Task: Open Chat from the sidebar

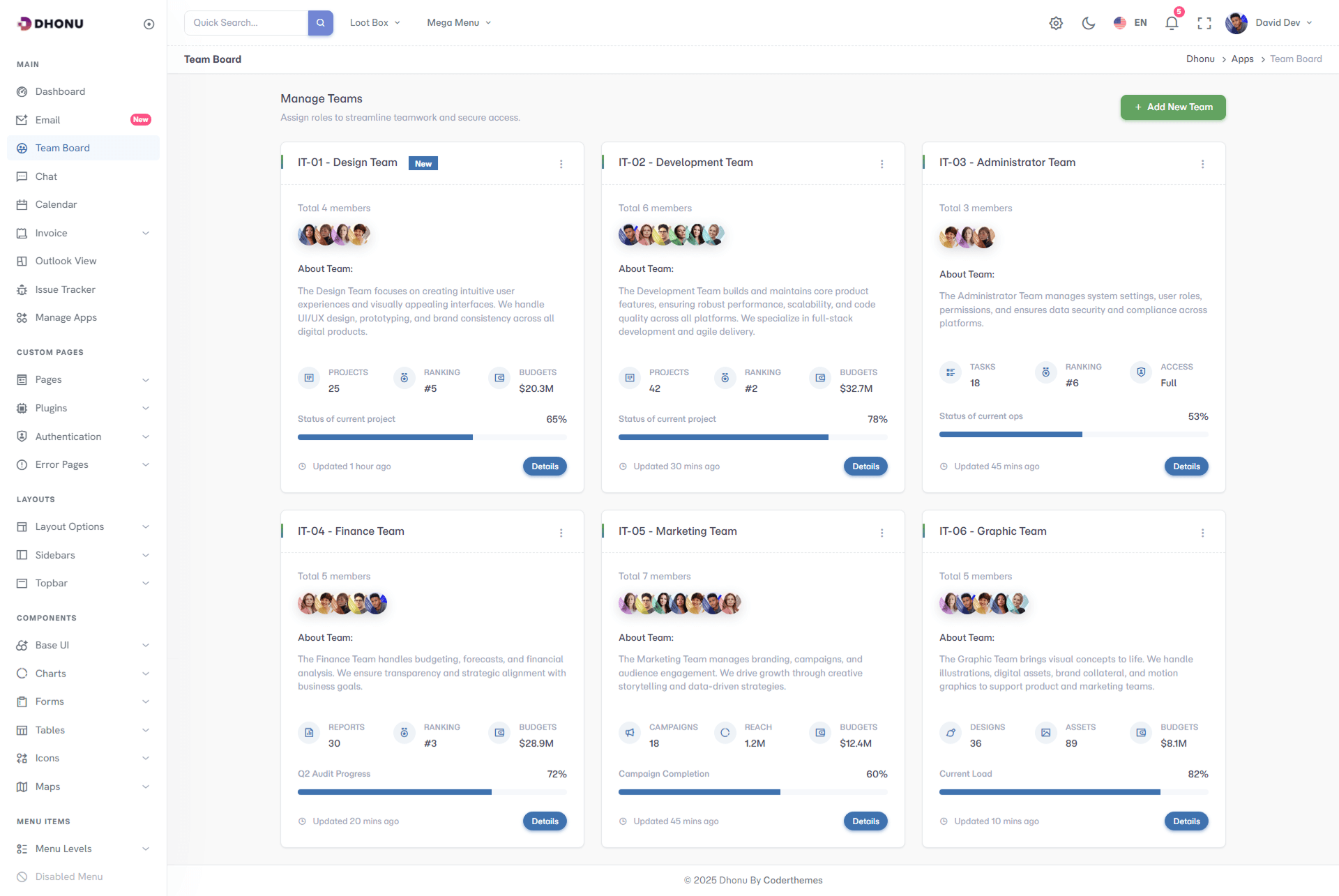Action: pyautogui.click(x=46, y=176)
